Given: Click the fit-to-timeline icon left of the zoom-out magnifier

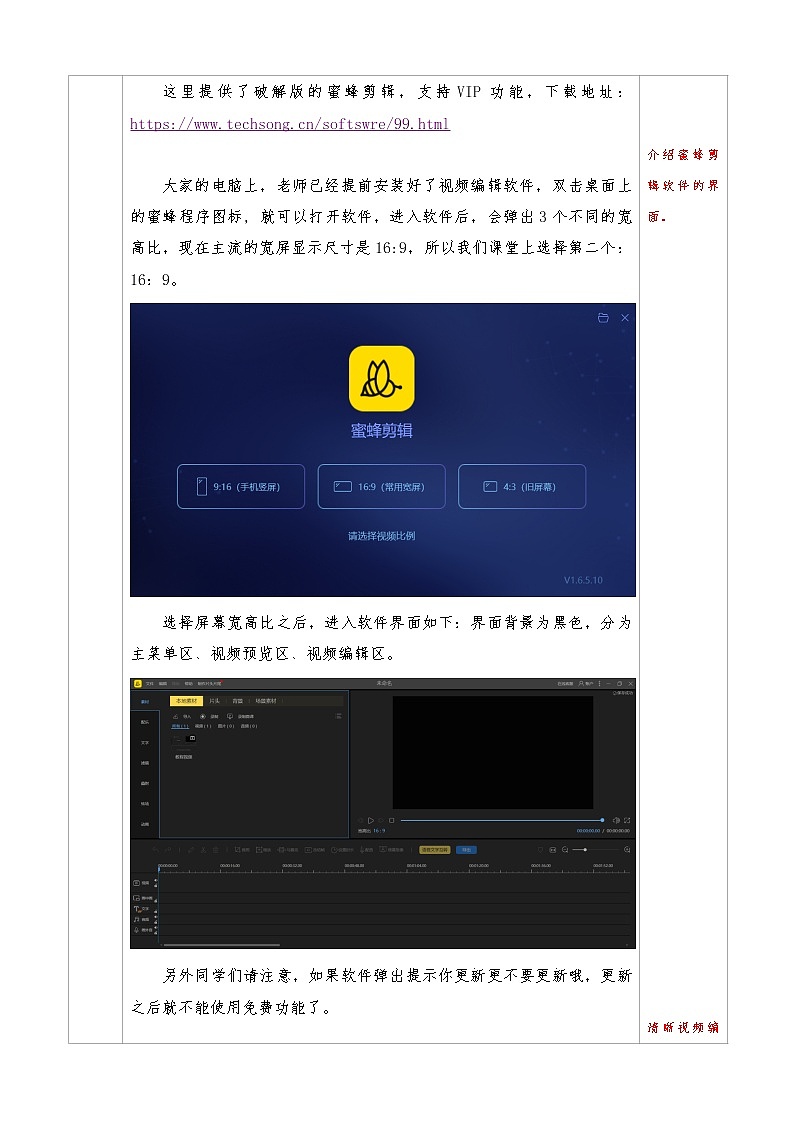Looking at the screenshot, I should pos(553,849).
